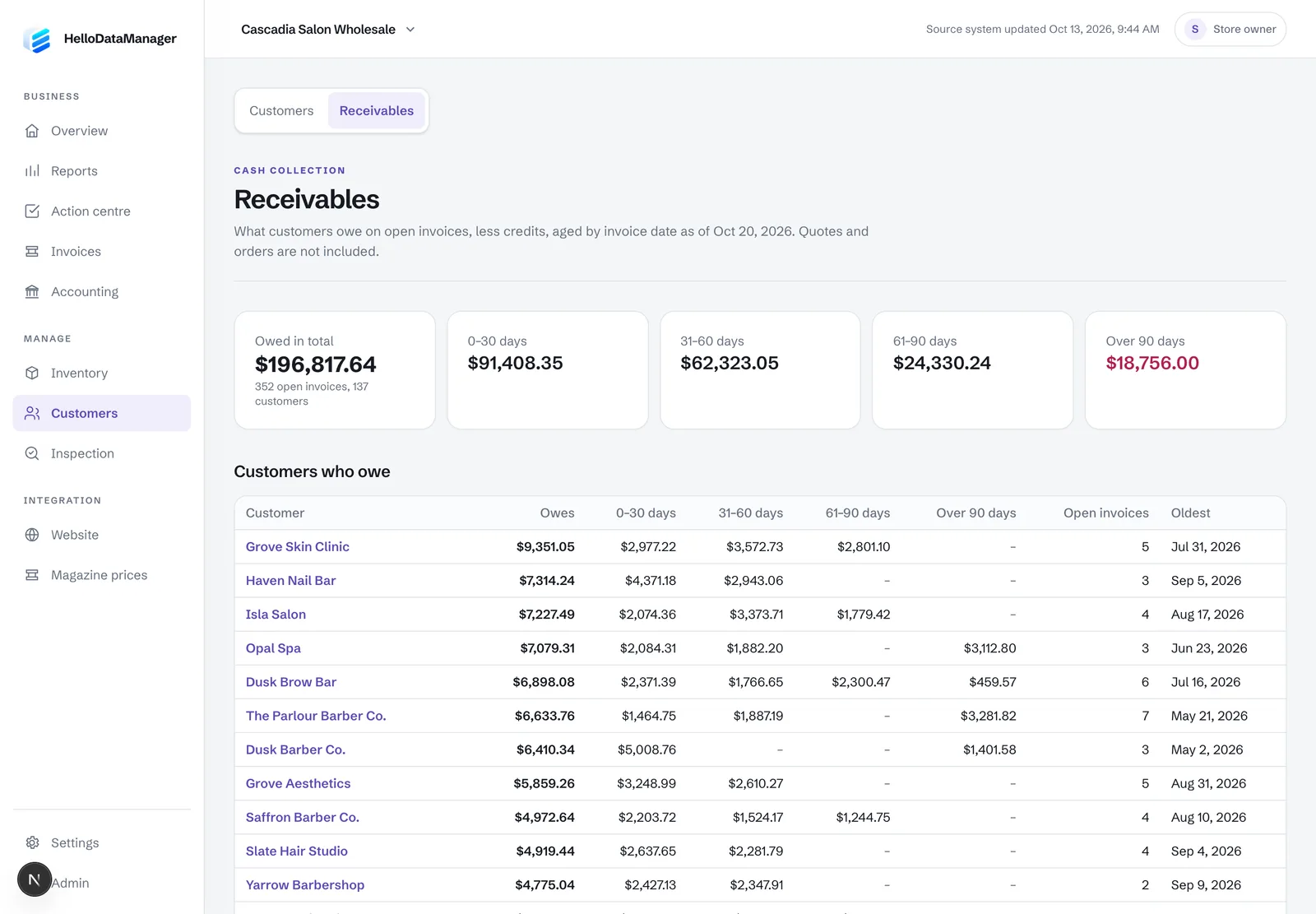This screenshot has width=1316, height=914.
Task: Open The Parlour Barber Co. link
Action: point(316,716)
